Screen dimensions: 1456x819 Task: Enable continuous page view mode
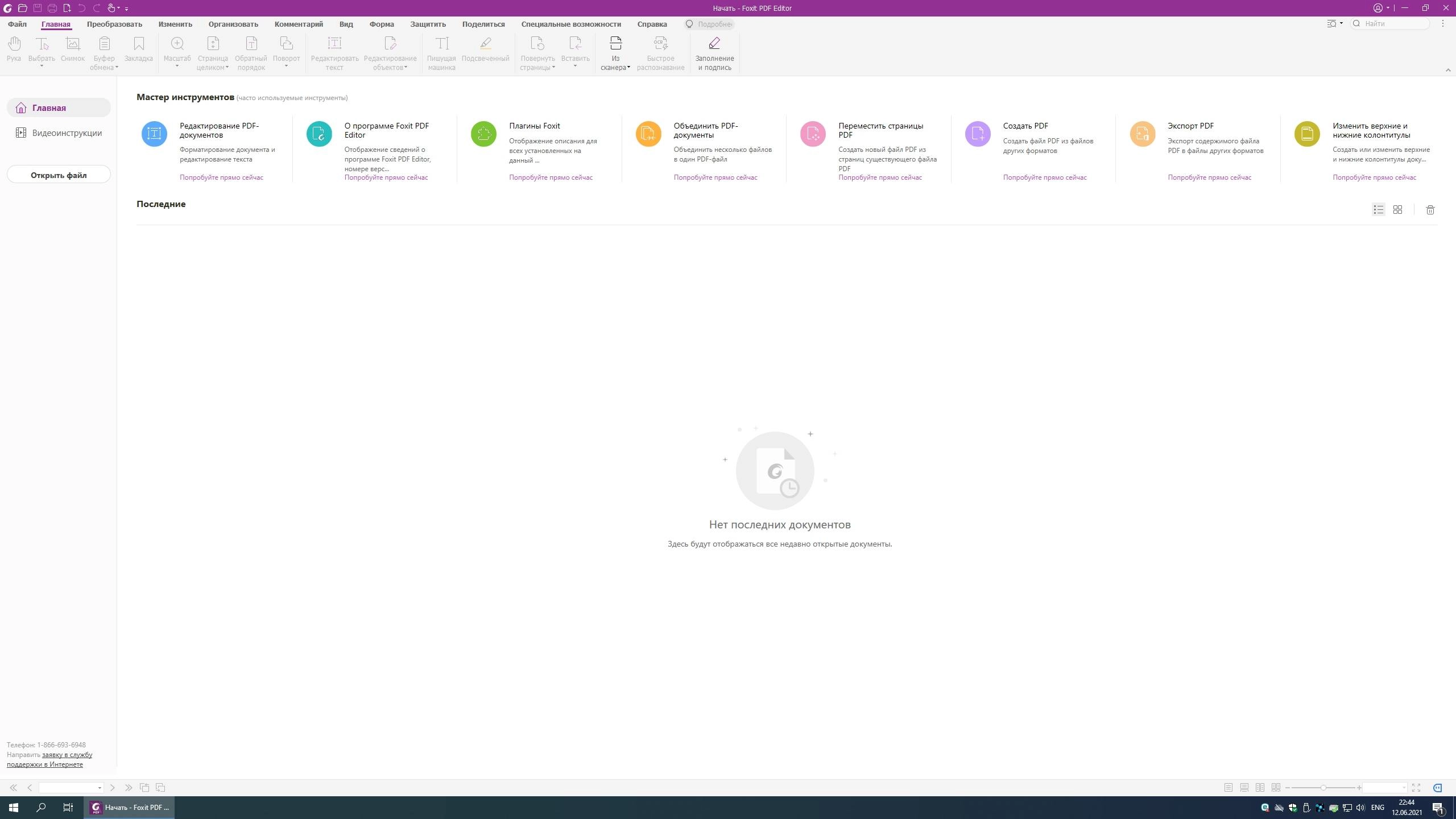[1244, 788]
